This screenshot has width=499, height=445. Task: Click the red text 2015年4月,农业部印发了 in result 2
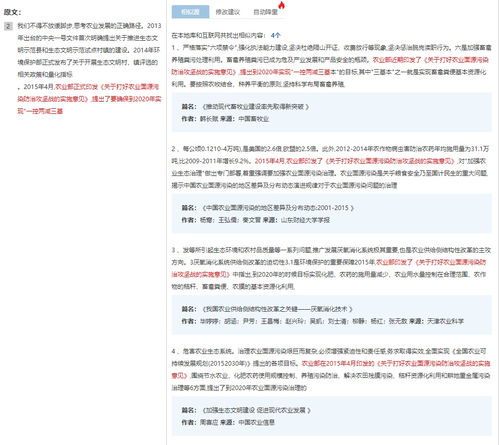tap(289, 161)
